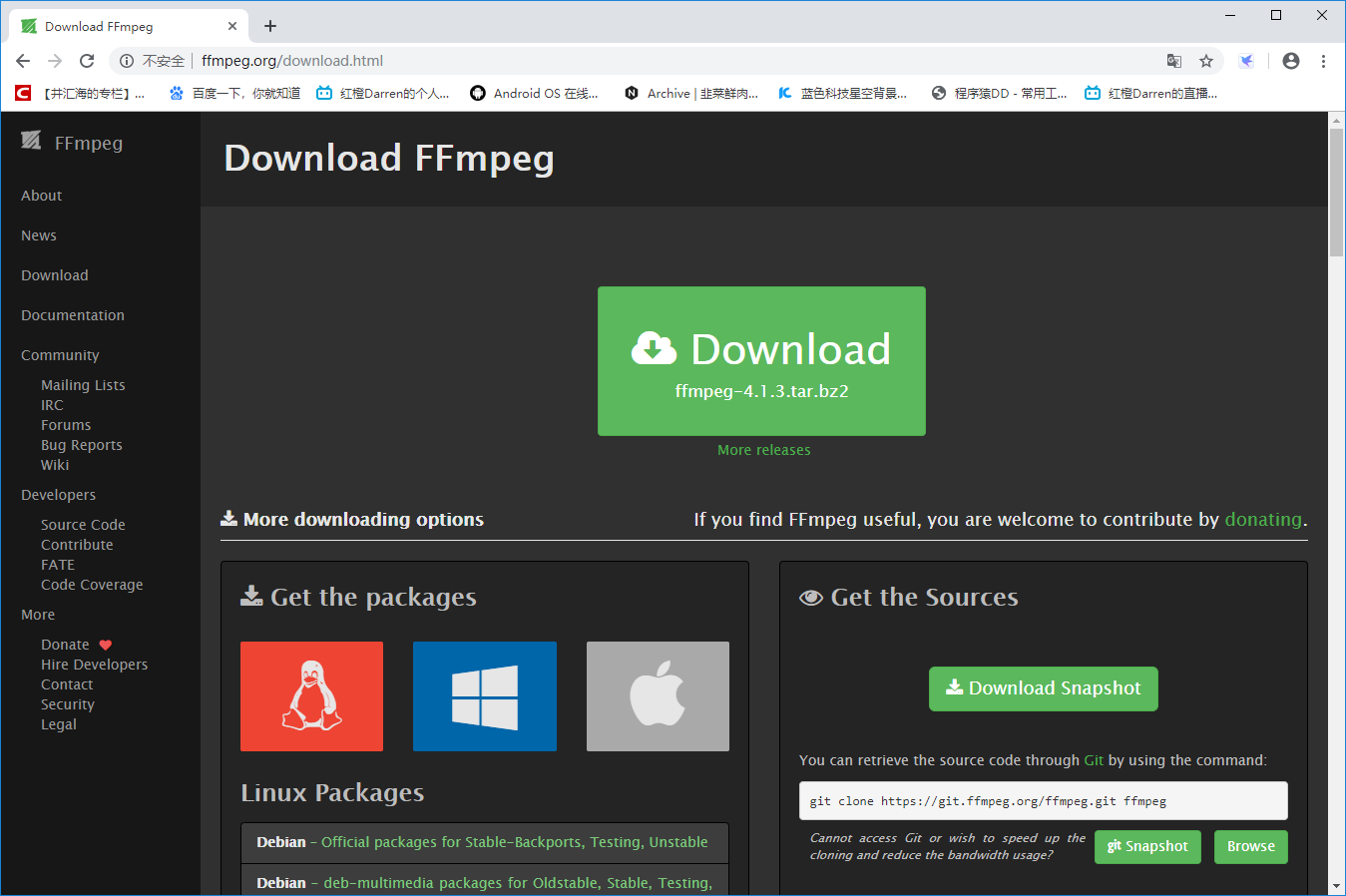1346x896 pixels.
Task: Open a new browser tab
Action: click(270, 26)
